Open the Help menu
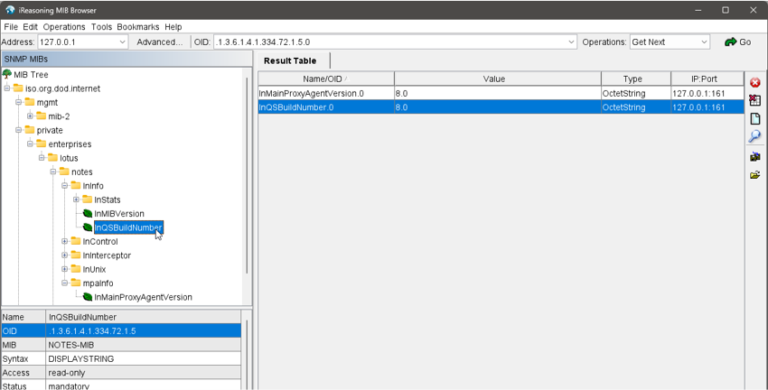Screen dimensions: 768x390 (x=173, y=27)
